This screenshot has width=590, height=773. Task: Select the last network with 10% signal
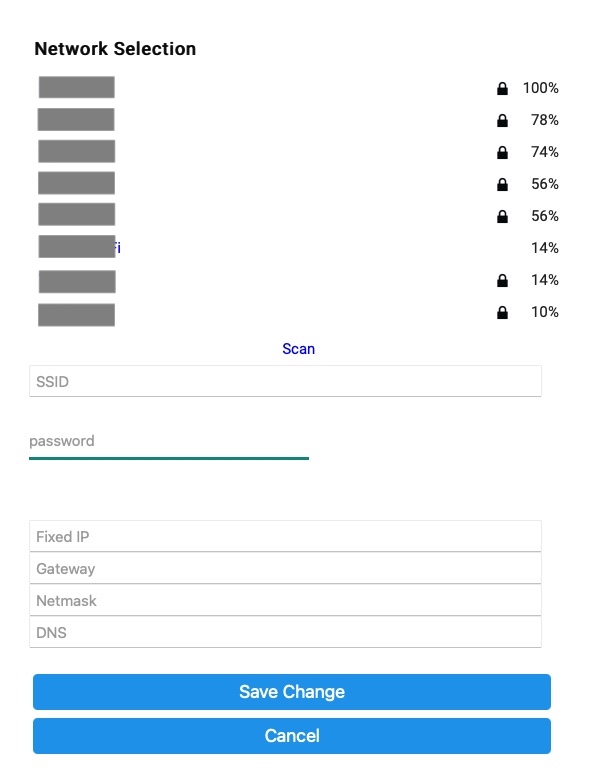76,315
